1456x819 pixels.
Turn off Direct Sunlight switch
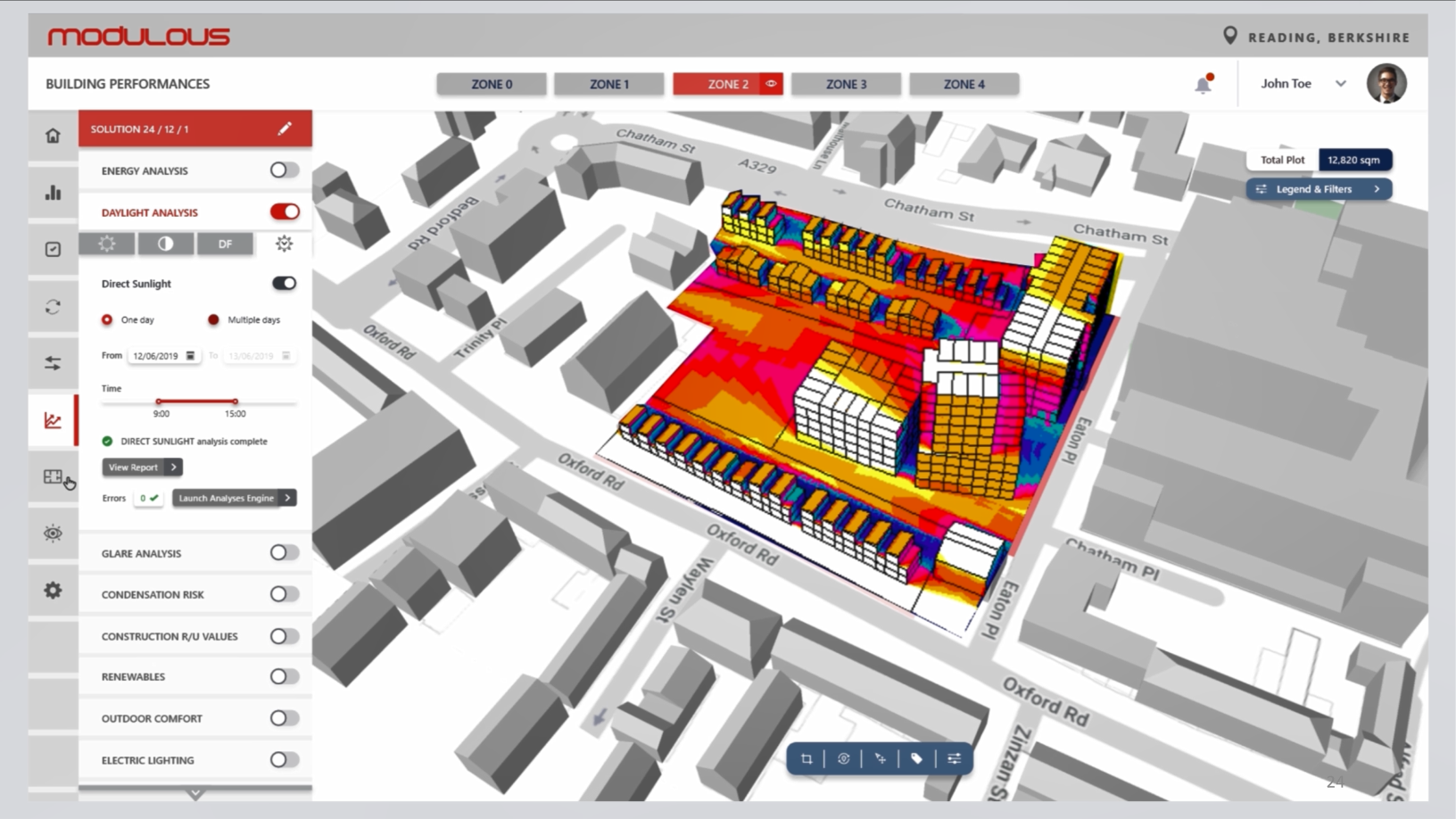[x=284, y=284]
